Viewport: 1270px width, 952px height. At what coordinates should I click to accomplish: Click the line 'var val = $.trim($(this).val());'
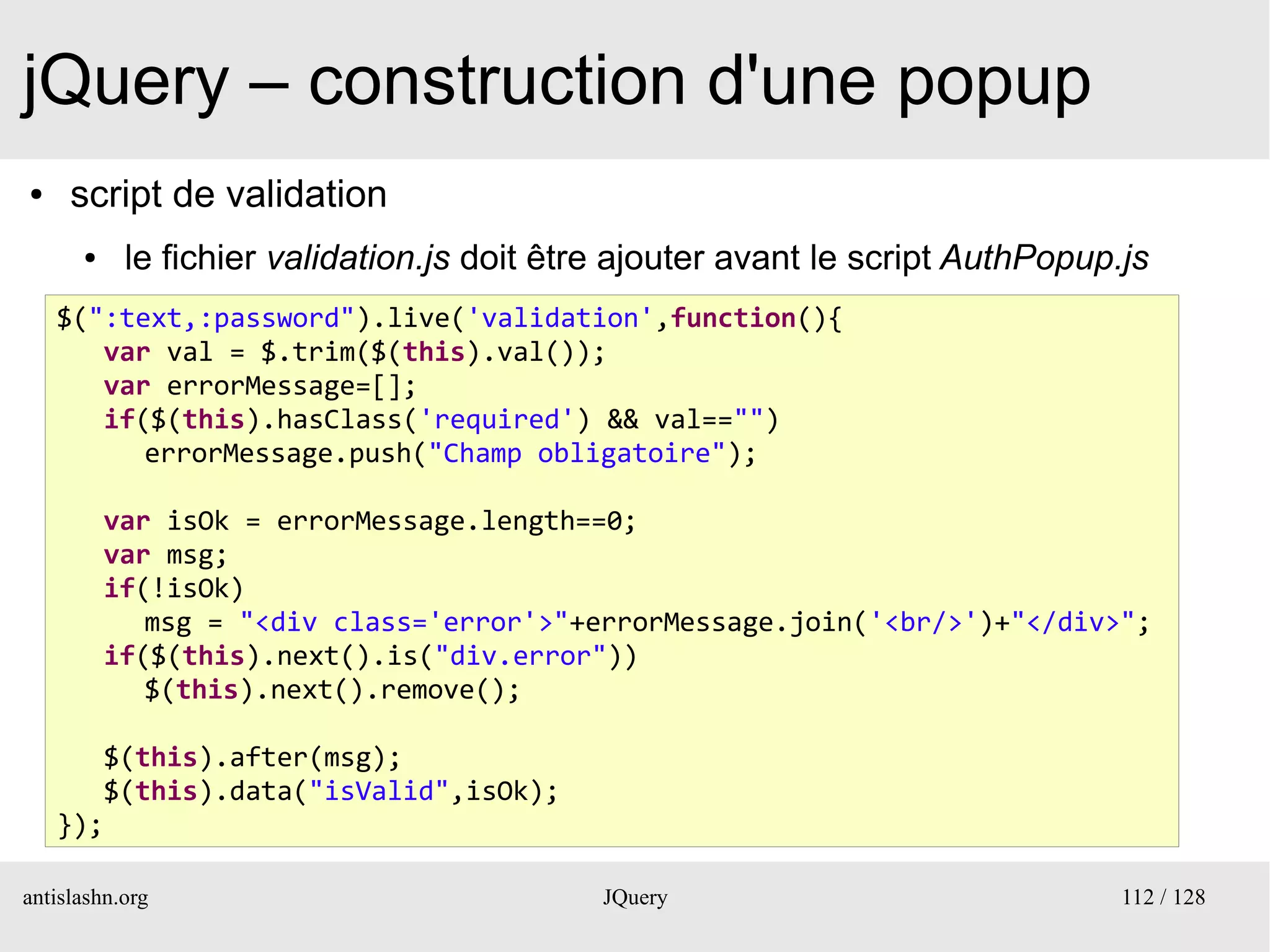pos(354,352)
